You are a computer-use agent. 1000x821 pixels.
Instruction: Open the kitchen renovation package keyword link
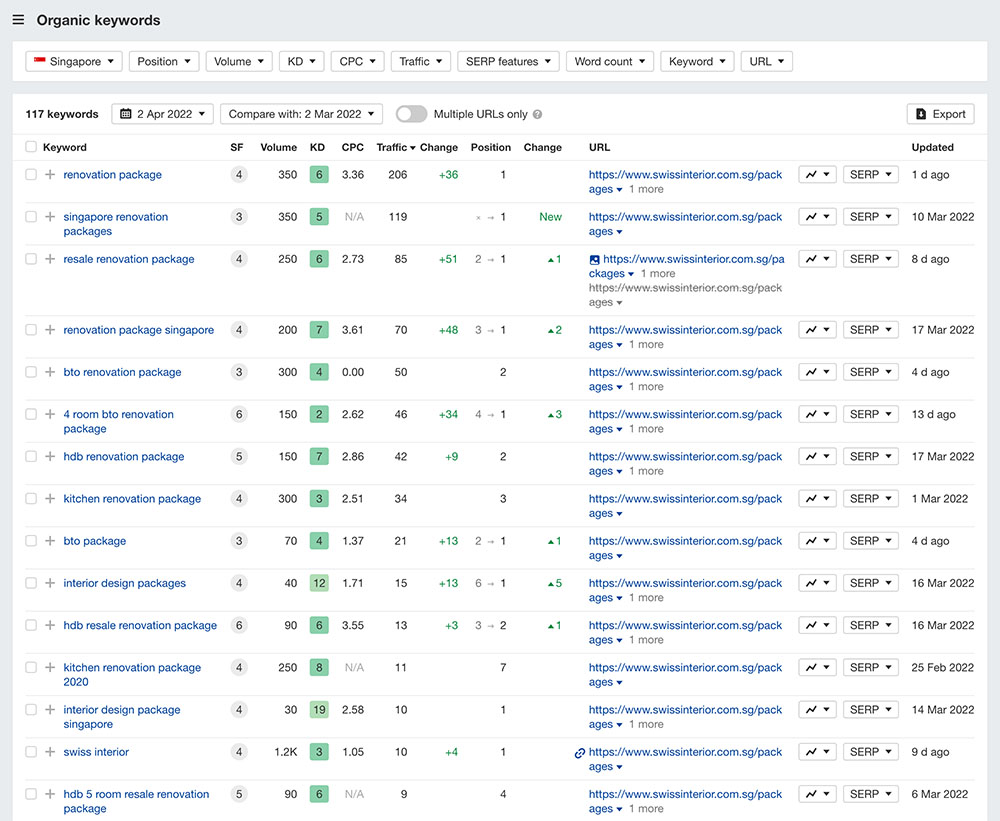pos(132,499)
